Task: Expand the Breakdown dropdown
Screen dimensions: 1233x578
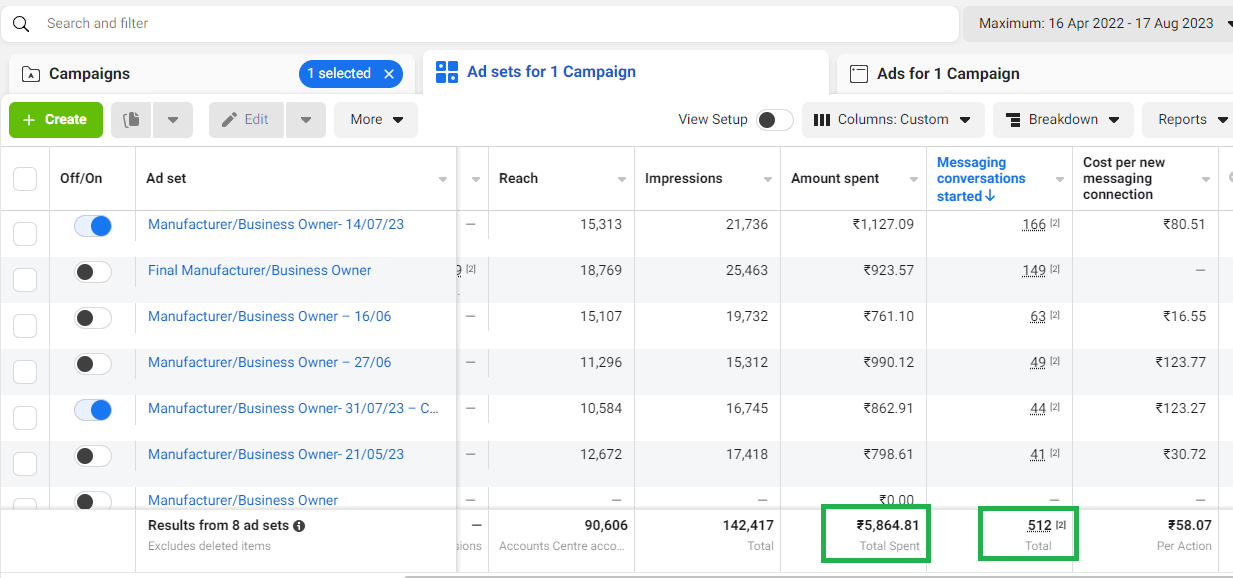Action: (x=1062, y=120)
